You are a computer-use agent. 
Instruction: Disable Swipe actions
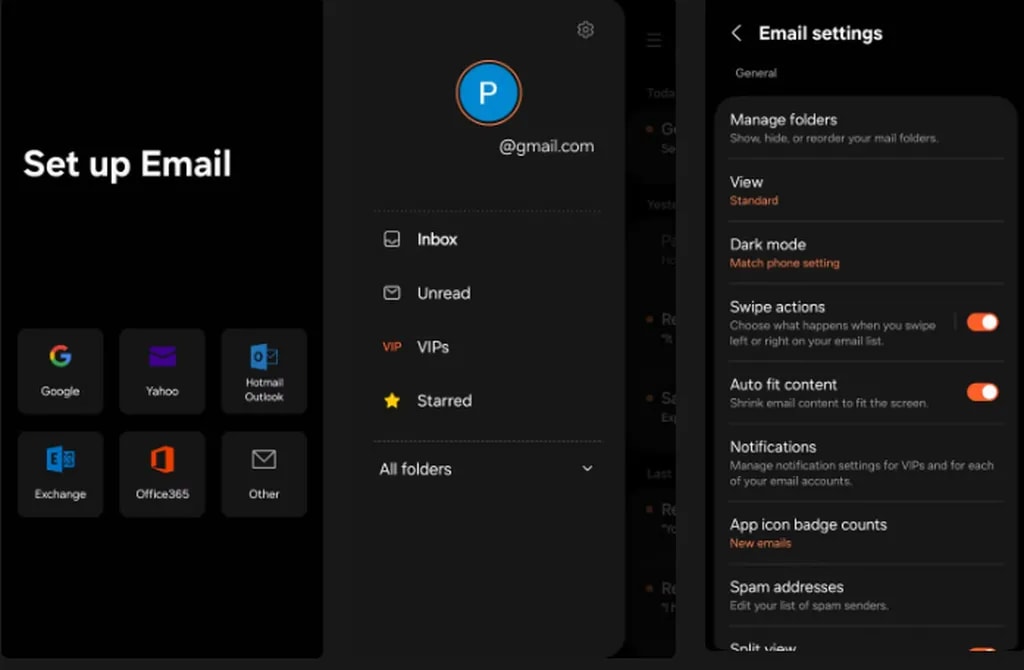tap(981, 322)
